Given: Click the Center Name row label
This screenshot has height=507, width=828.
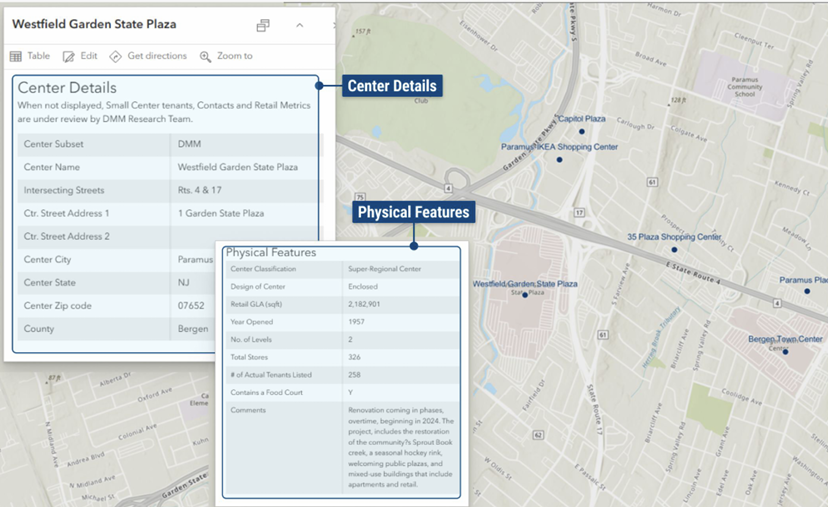Looking at the screenshot, I should [52, 167].
